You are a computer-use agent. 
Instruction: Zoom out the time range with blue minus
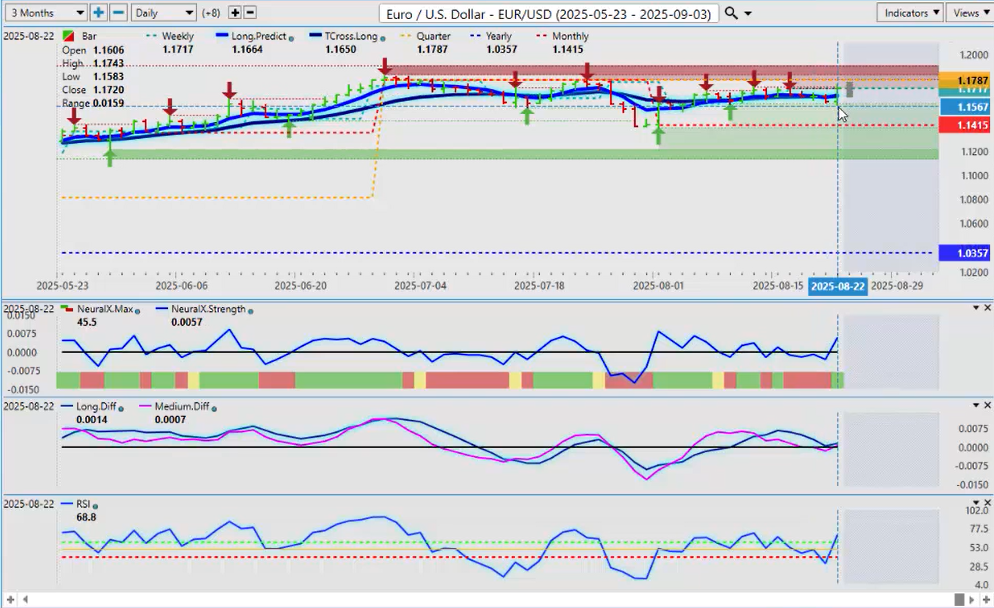[x=118, y=12]
